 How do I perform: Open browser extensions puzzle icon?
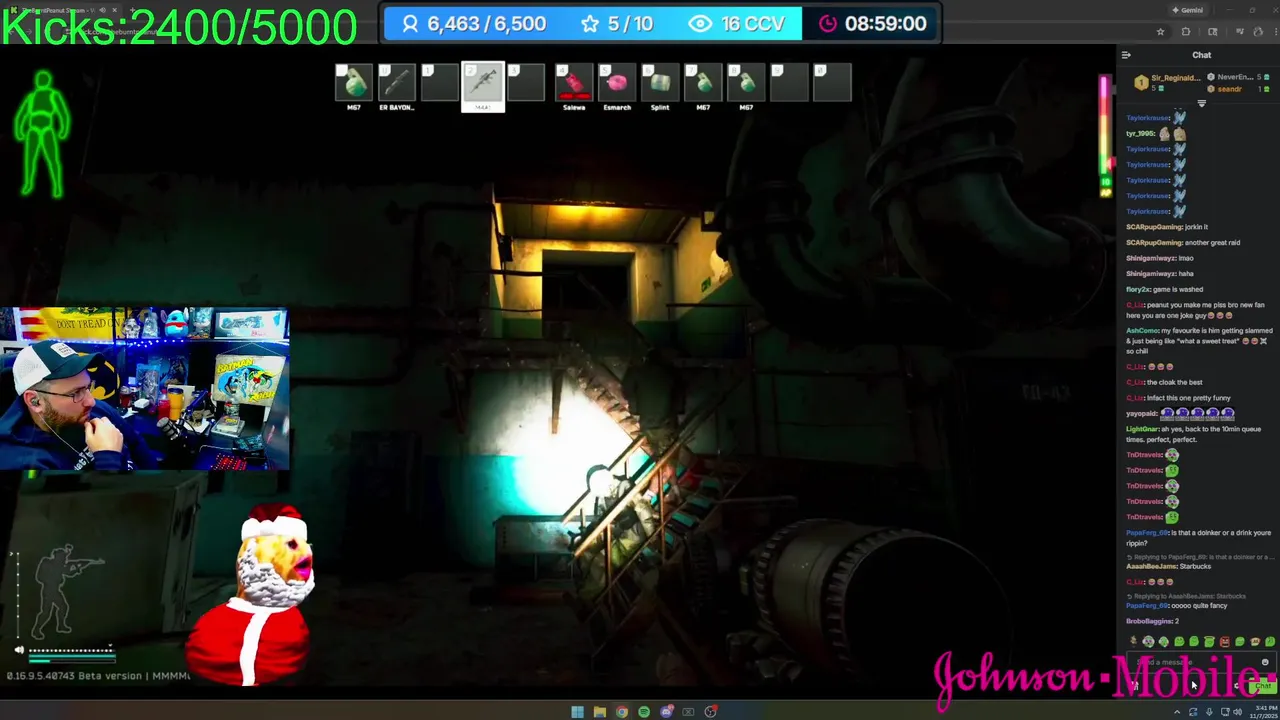point(1186,31)
